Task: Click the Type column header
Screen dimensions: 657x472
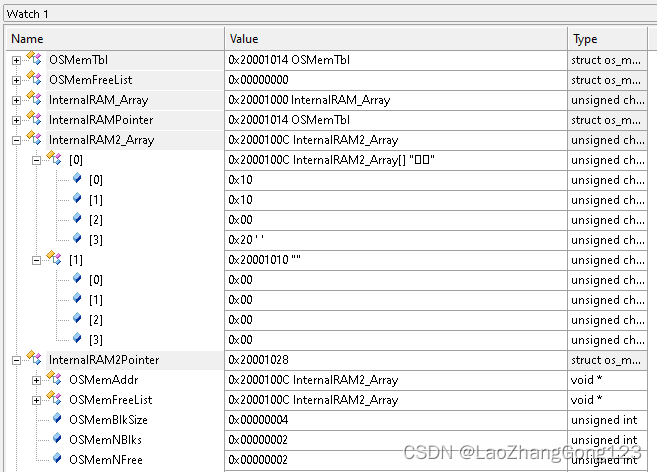Action: coord(608,39)
